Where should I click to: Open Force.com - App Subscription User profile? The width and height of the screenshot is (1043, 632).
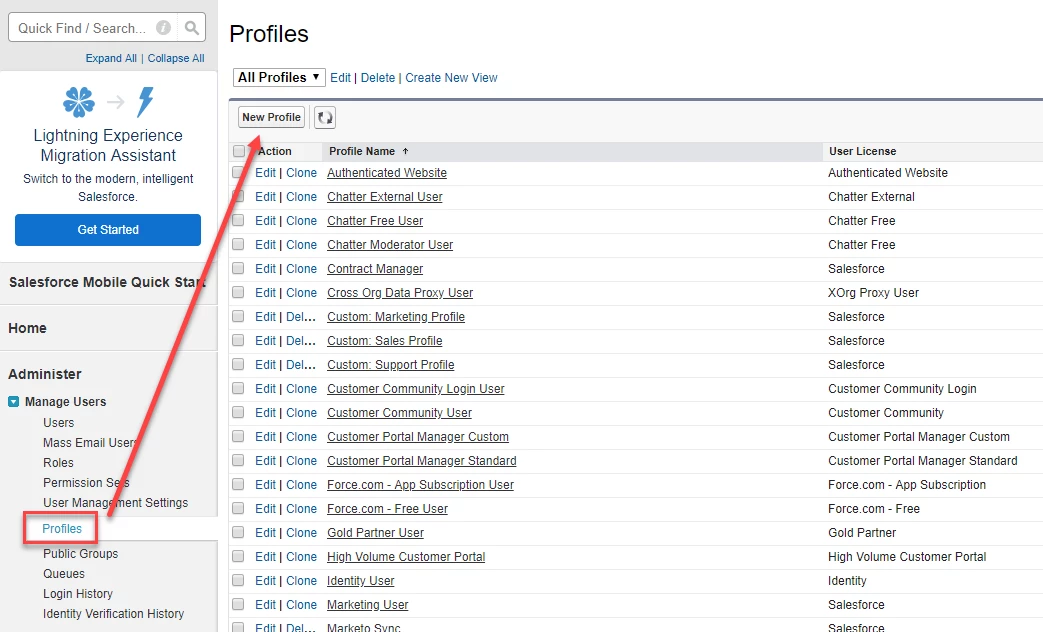click(420, 484)
